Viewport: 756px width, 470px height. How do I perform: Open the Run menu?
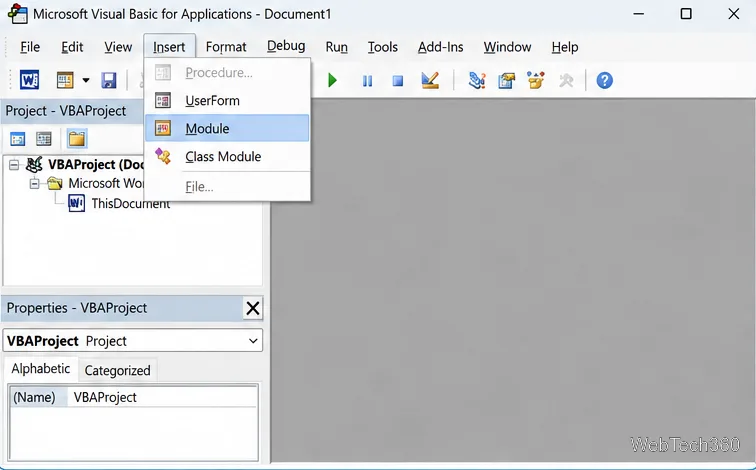click(x=337, y=47)
